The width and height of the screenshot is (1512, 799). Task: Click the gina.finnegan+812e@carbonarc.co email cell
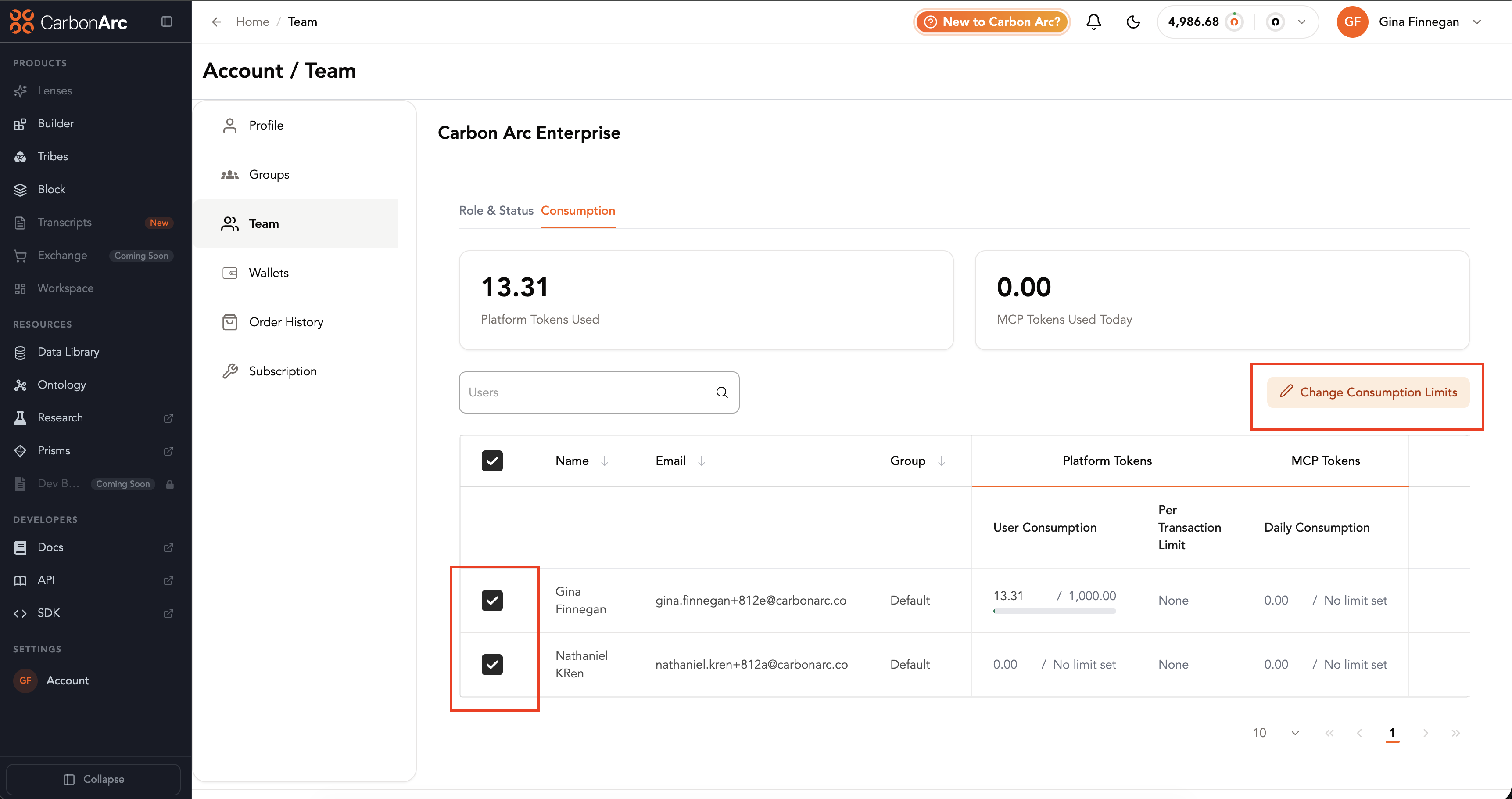coord(751,601)
